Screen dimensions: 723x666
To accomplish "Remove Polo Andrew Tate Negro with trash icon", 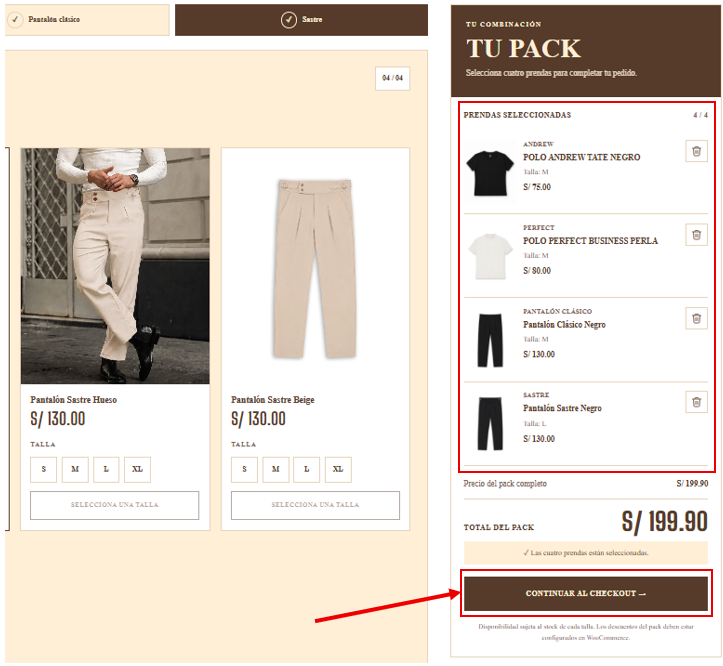I will pos(696,151).
